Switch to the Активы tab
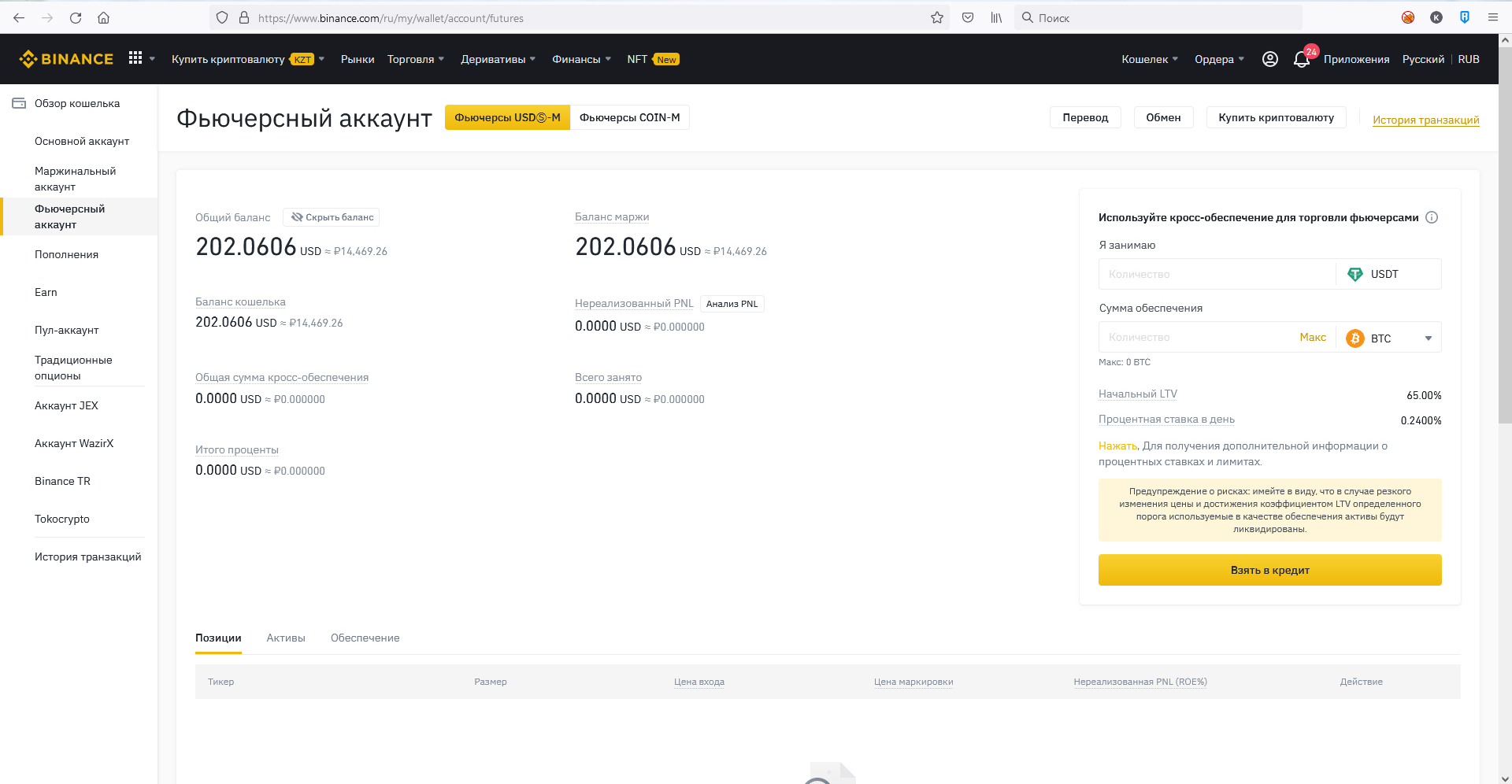 pyautogui.click(x=286, y=638)
